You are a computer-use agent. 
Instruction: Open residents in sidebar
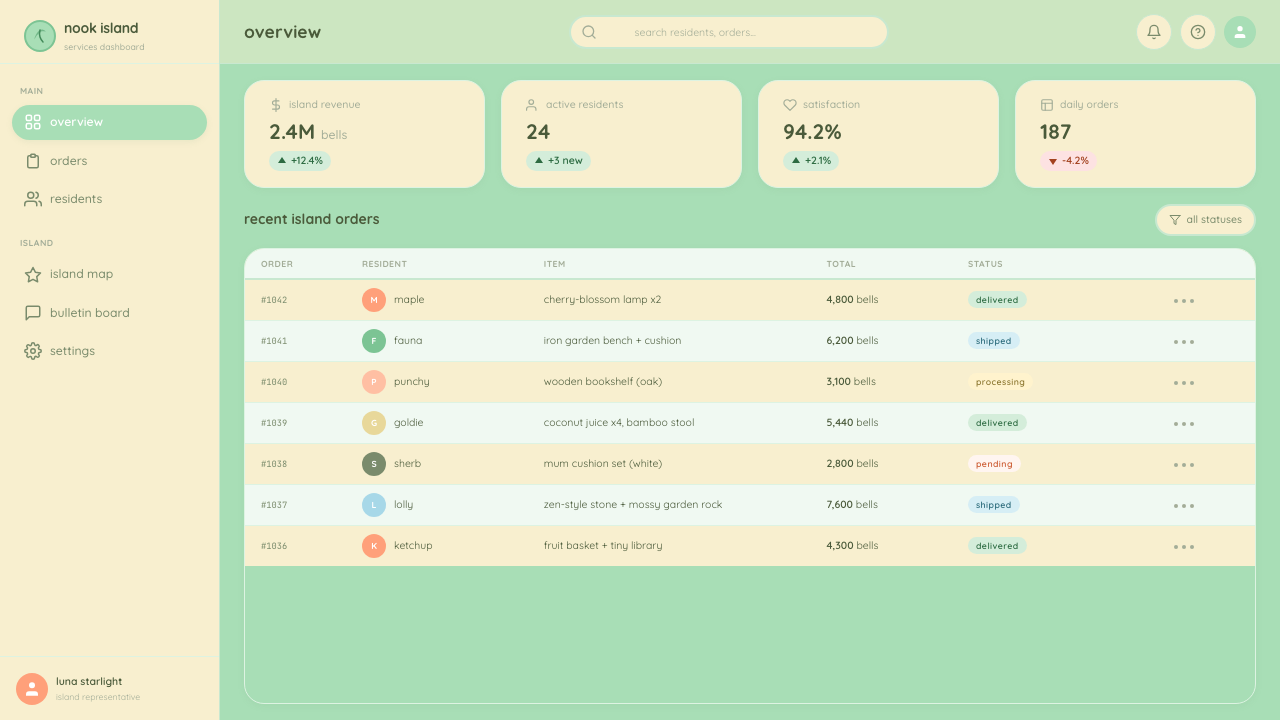[x=110, y=199]
